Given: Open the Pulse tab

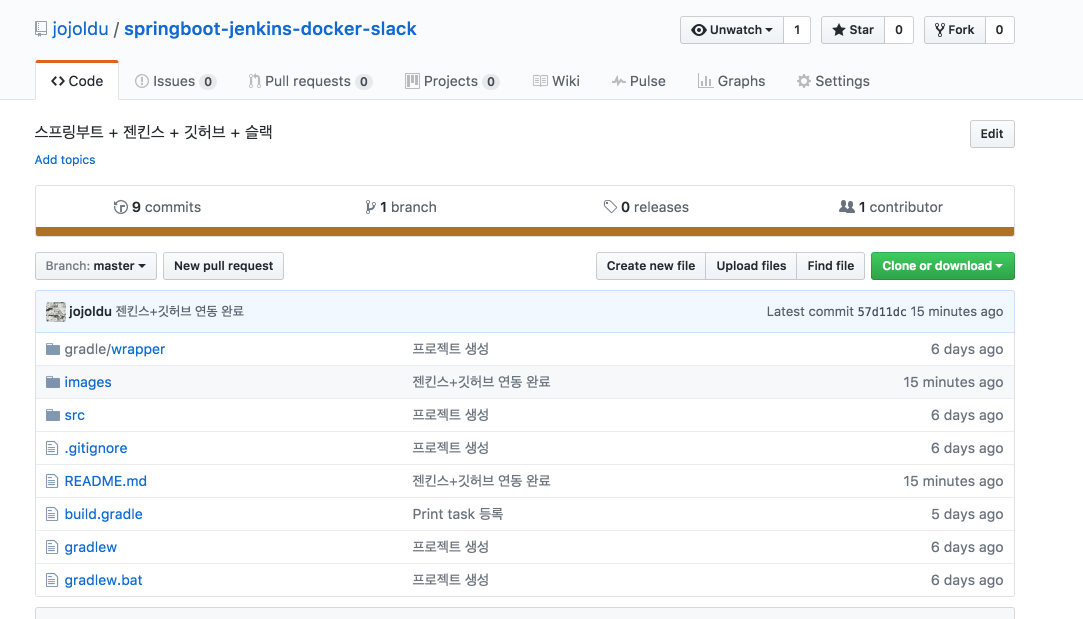Looking at the screenshot, I should pyautogui.click(x=638, y=81).
